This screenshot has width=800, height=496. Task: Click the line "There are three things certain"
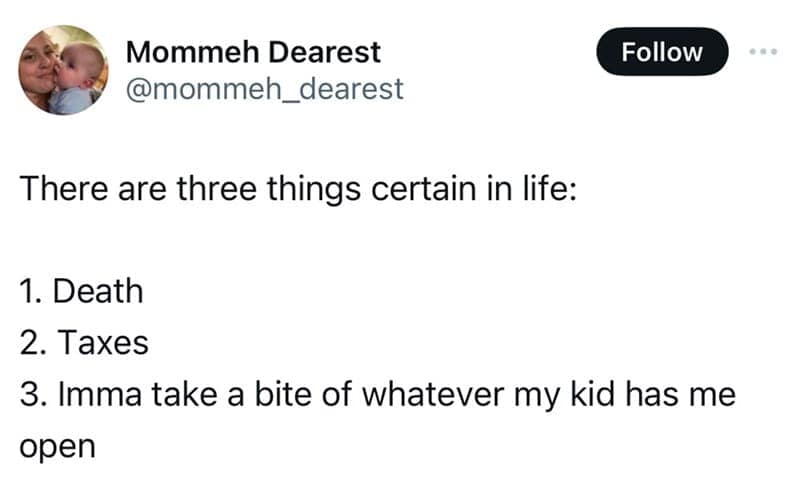[x=298, y=189]
